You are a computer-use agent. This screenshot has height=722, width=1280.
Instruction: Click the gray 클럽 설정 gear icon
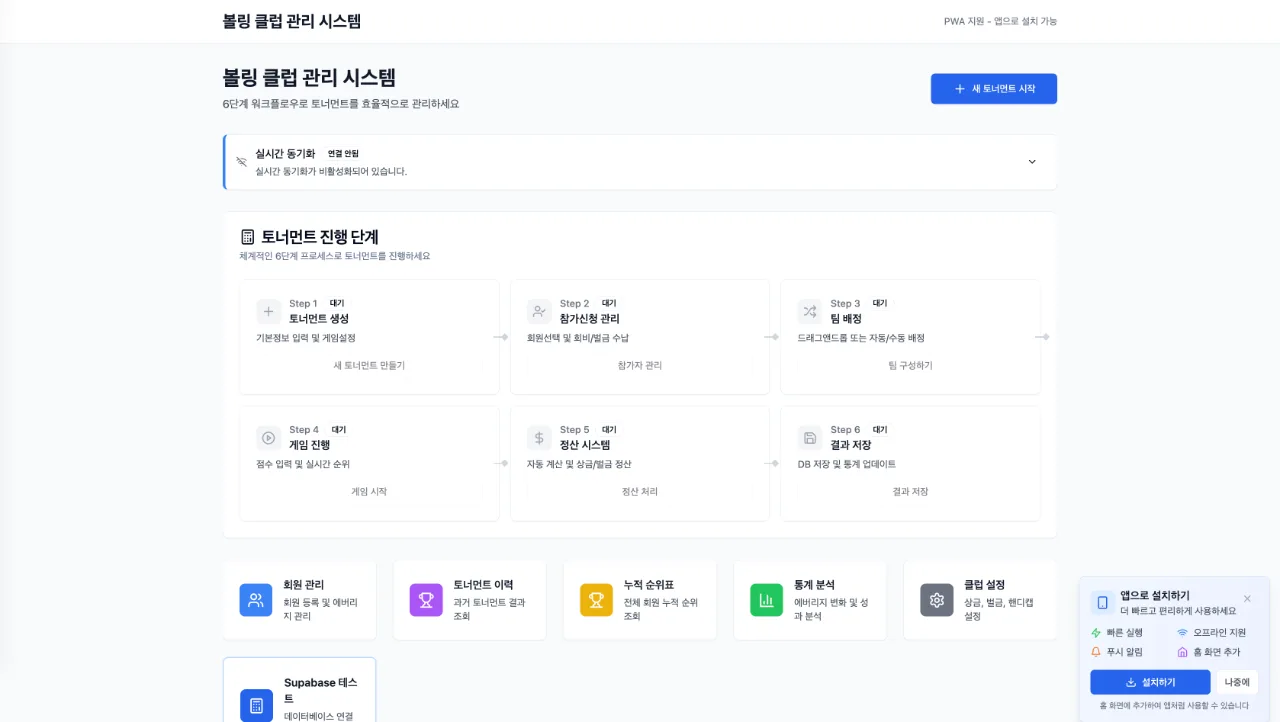937,600
